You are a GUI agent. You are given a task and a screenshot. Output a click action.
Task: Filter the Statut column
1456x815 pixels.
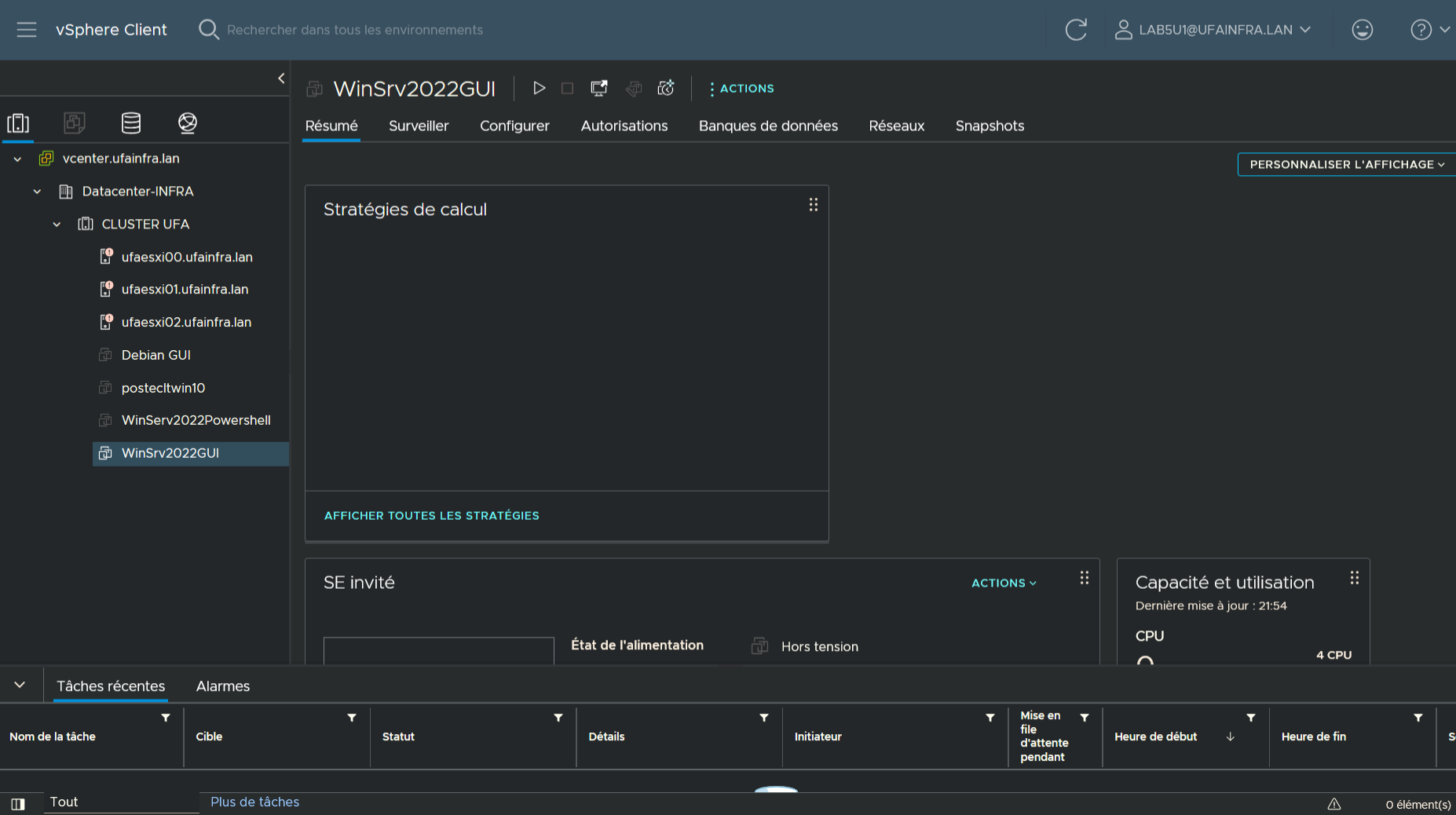point(558,718)
